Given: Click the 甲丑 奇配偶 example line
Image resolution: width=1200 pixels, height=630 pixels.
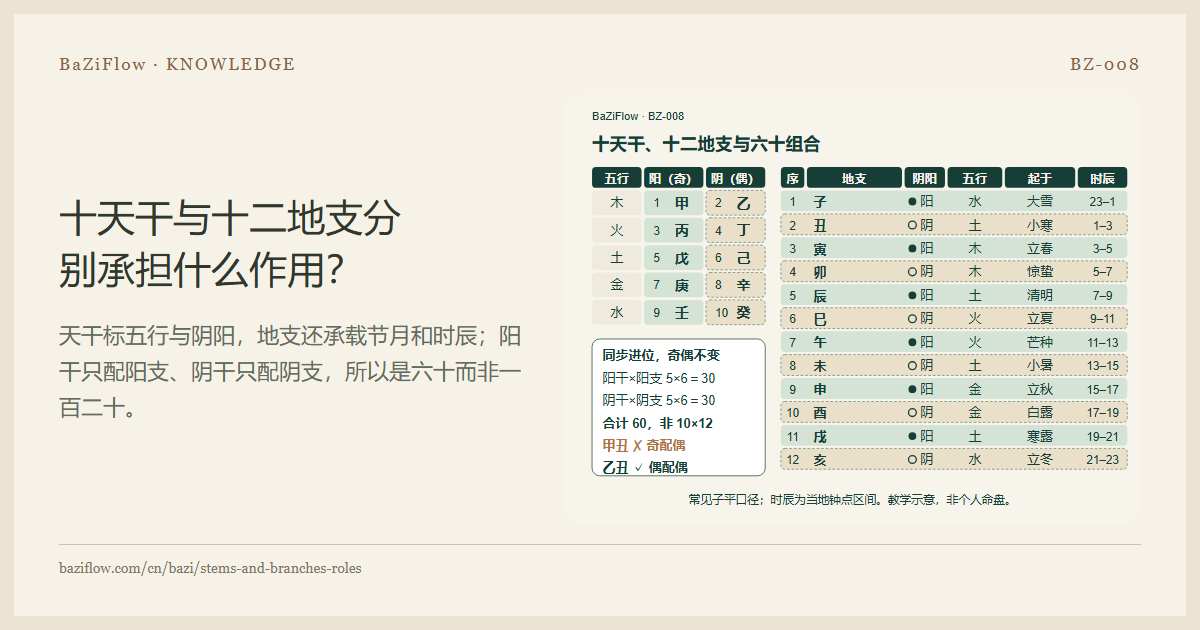Looking at the screenshot, I should pos(643,445).
